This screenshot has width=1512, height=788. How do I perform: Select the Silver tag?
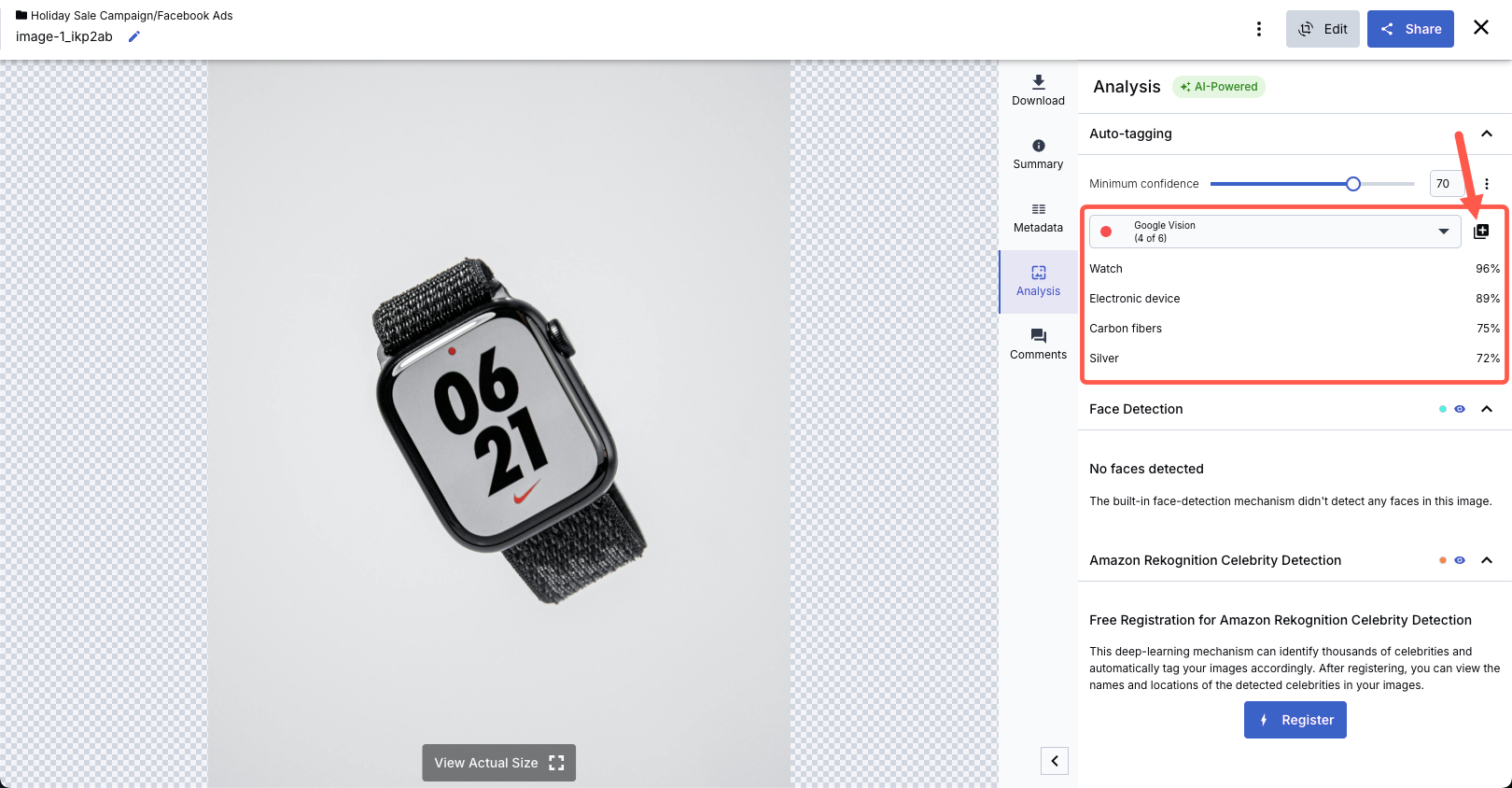coord(1295,359)
